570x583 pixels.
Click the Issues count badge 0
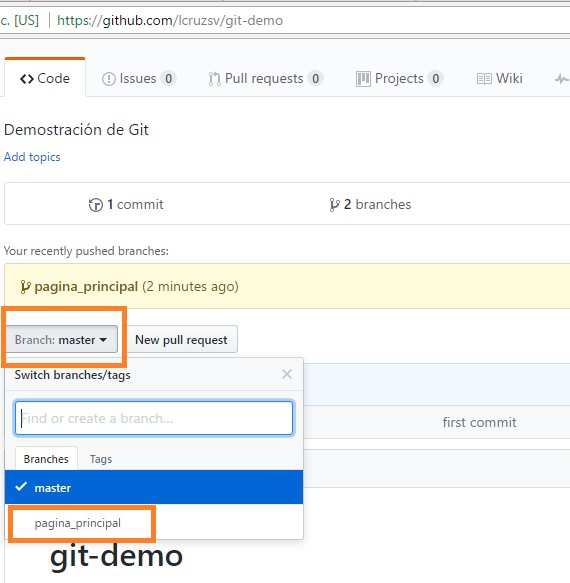168,78
